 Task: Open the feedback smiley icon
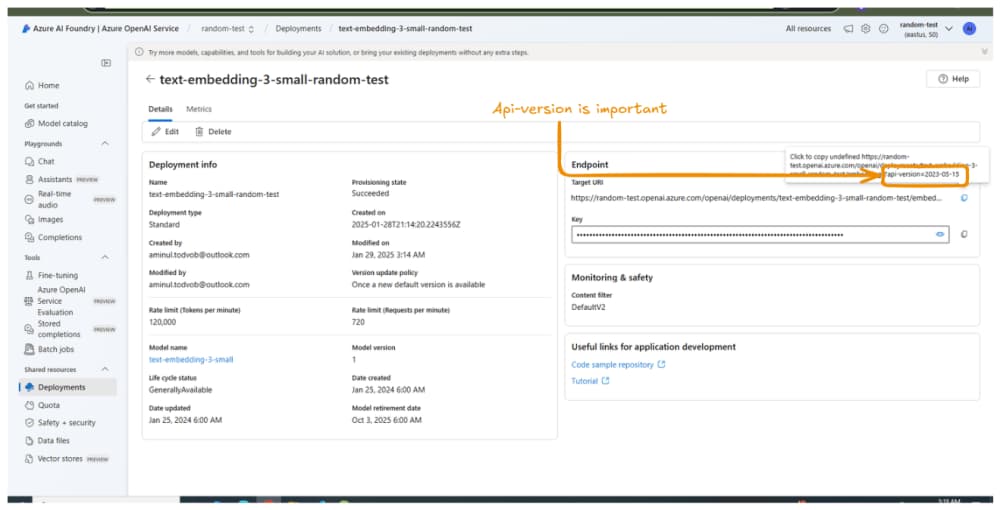coord(883,29)
